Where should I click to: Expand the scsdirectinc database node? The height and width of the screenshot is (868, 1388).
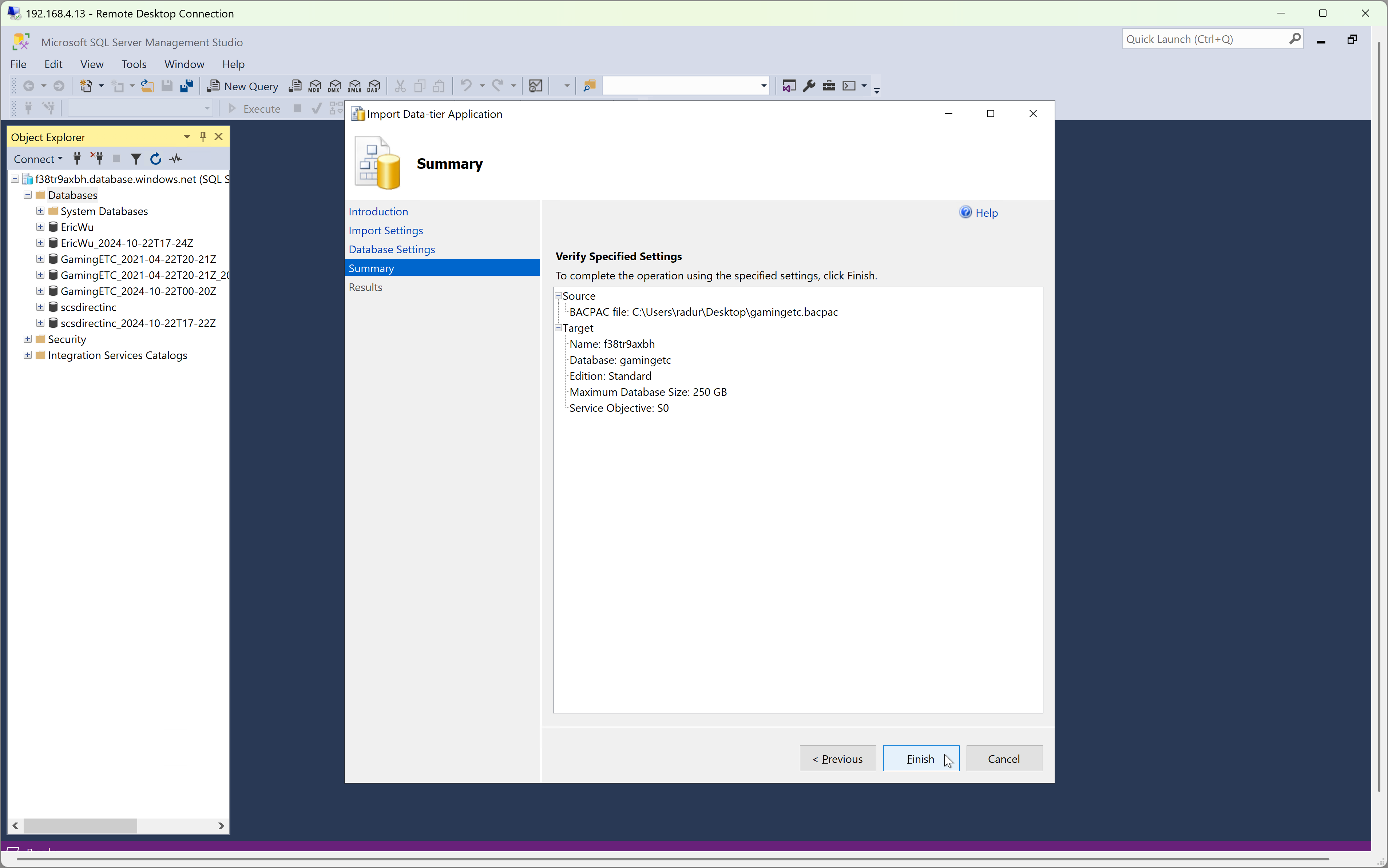tap(40, 307)
